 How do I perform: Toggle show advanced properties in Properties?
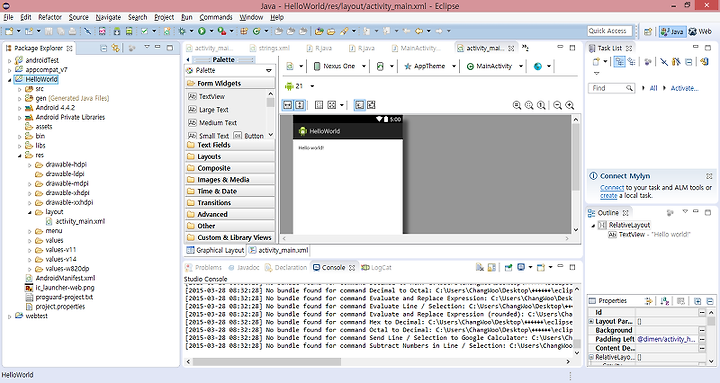click(648, 301)
